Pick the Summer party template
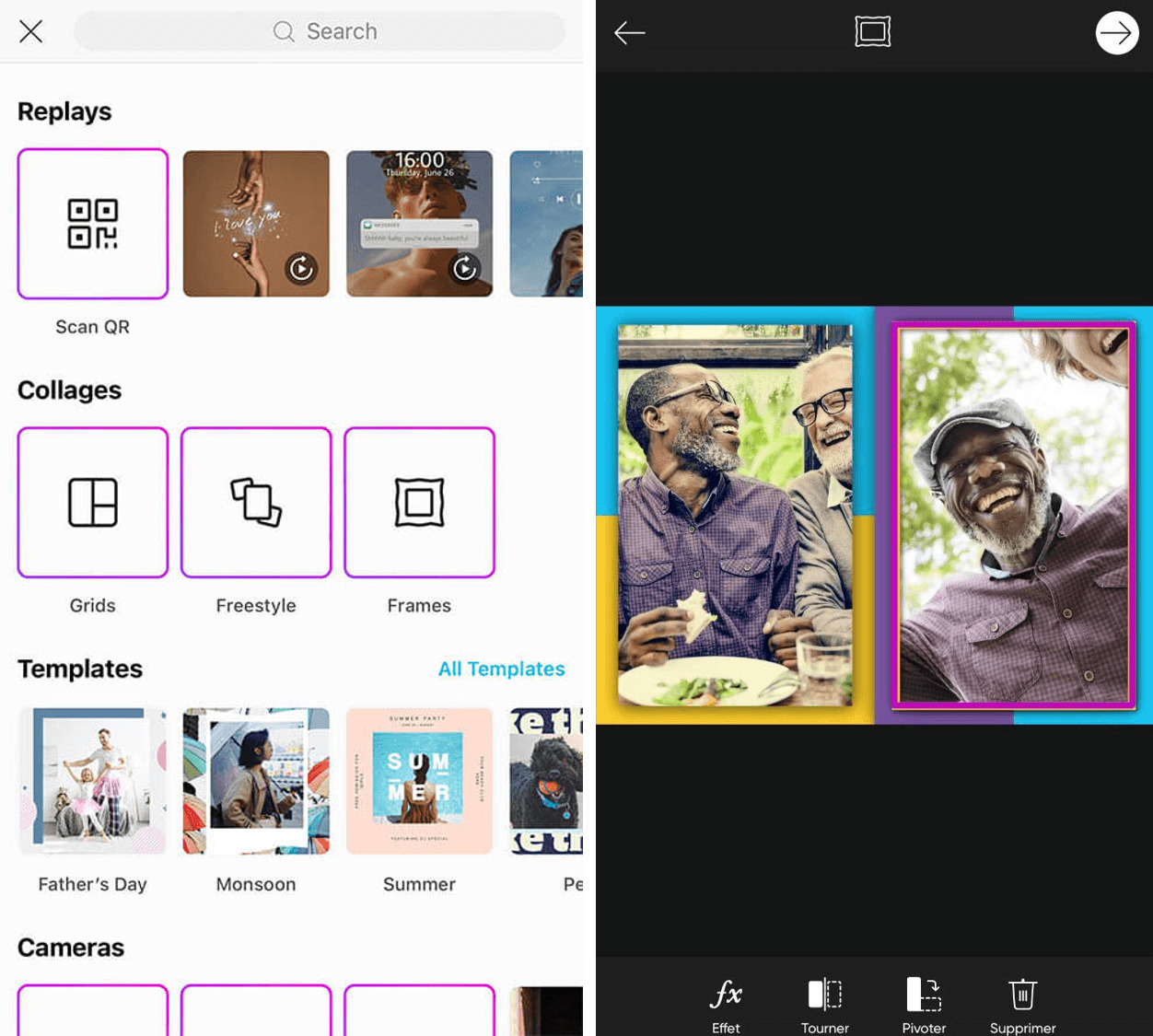Image resolution: width=1153 pixels, height=1036 pixels. [419, 780]
